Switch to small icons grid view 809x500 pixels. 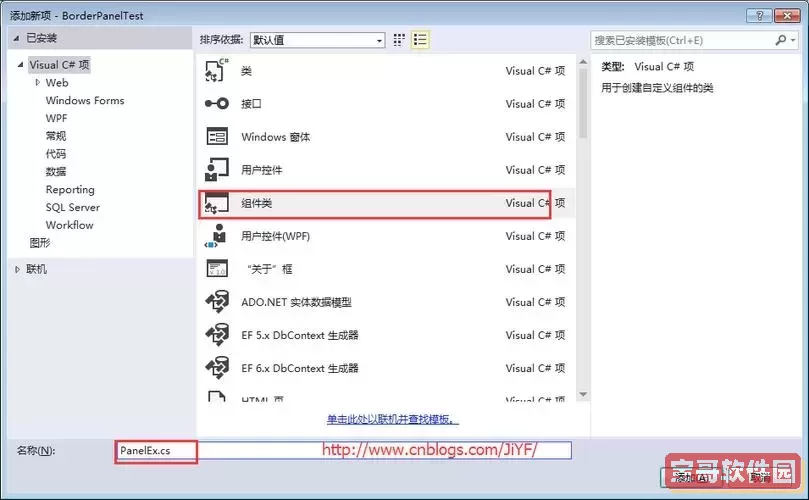click(399, 40)
